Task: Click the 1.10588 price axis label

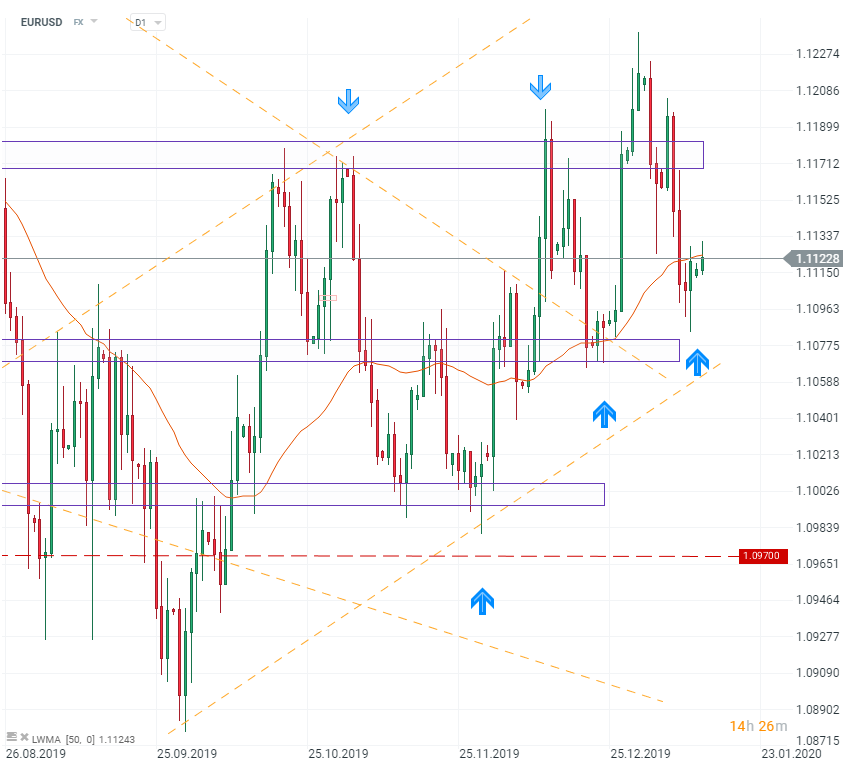Action: click(817, 382)
